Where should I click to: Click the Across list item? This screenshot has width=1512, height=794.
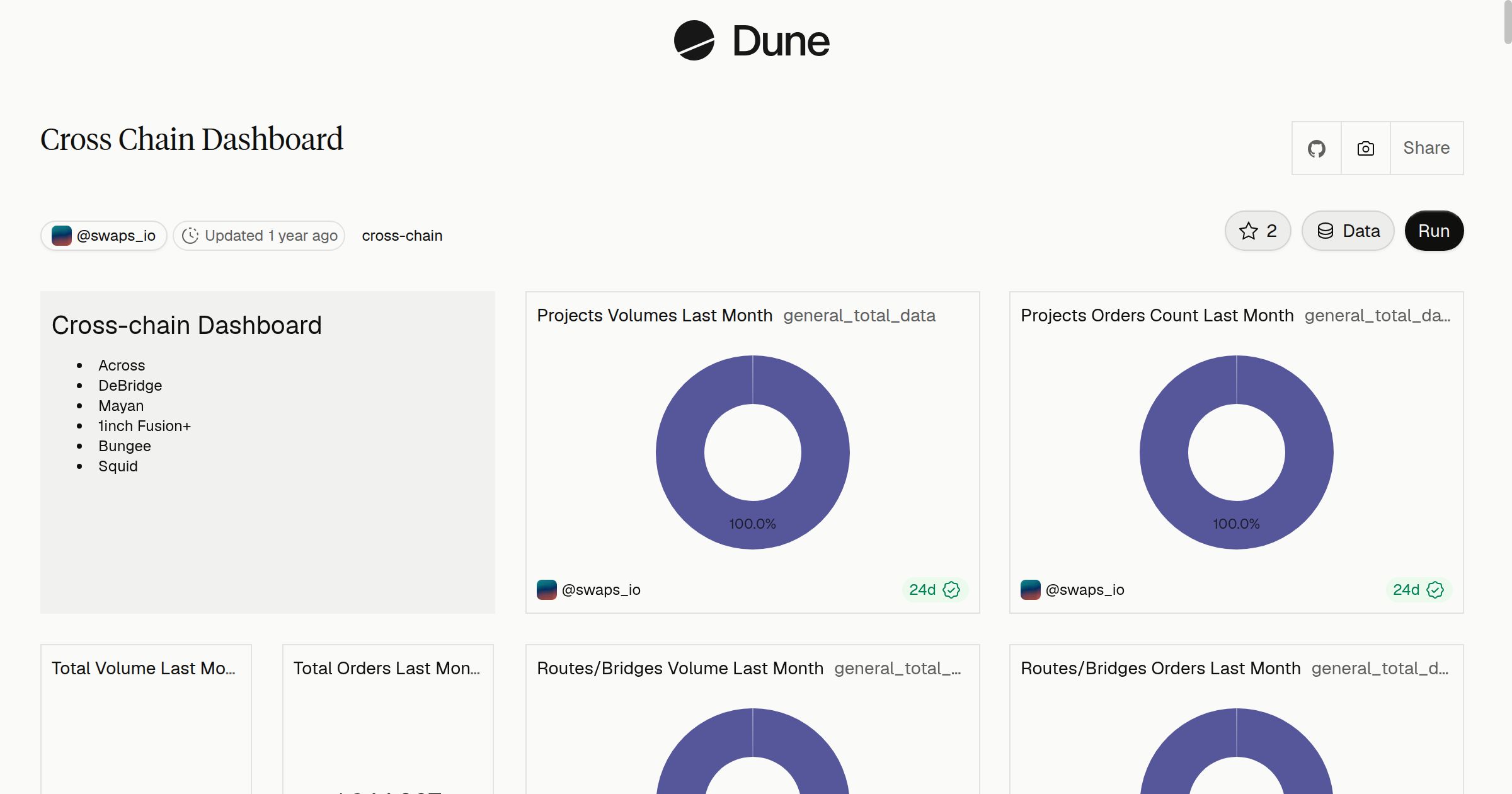[122, 365]
